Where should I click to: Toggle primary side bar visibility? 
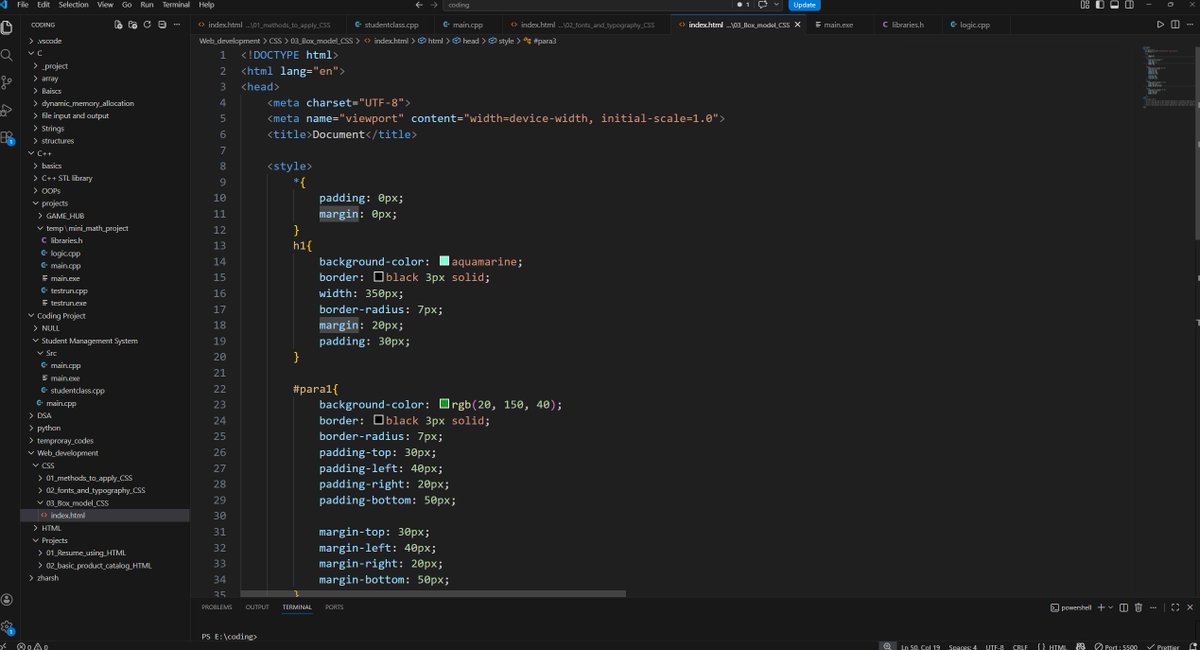(x=1101, y=5)
